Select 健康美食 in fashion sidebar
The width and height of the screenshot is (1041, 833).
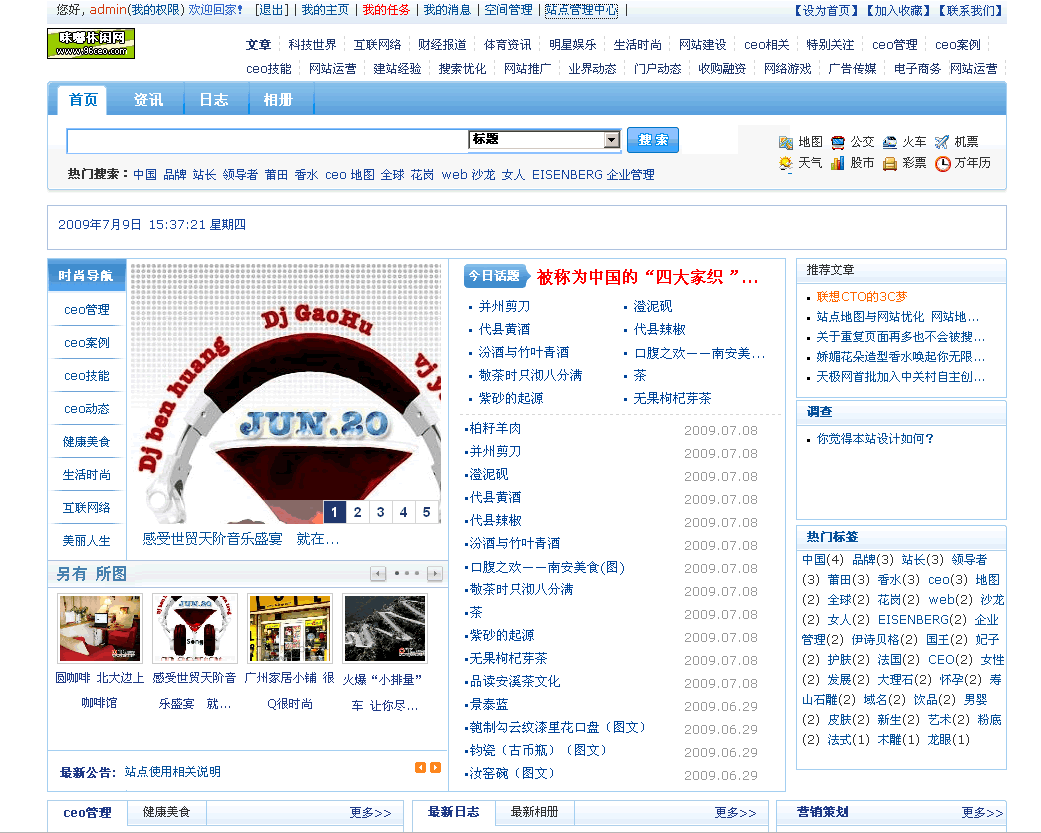[86, 441]
